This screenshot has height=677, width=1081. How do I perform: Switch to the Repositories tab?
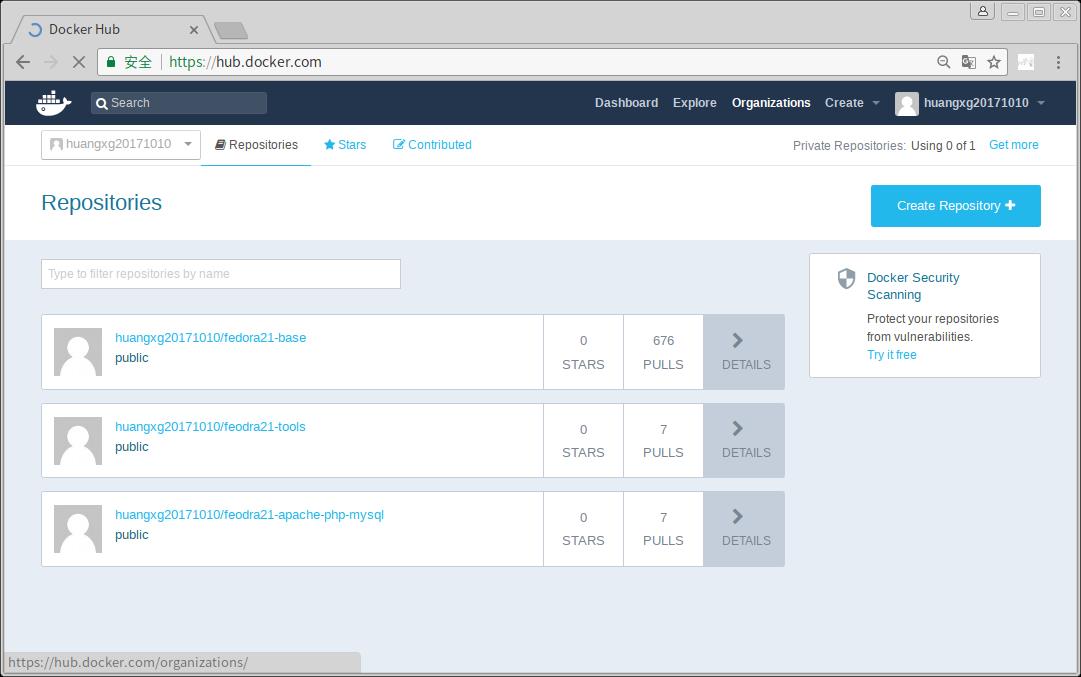pos(256,145)
